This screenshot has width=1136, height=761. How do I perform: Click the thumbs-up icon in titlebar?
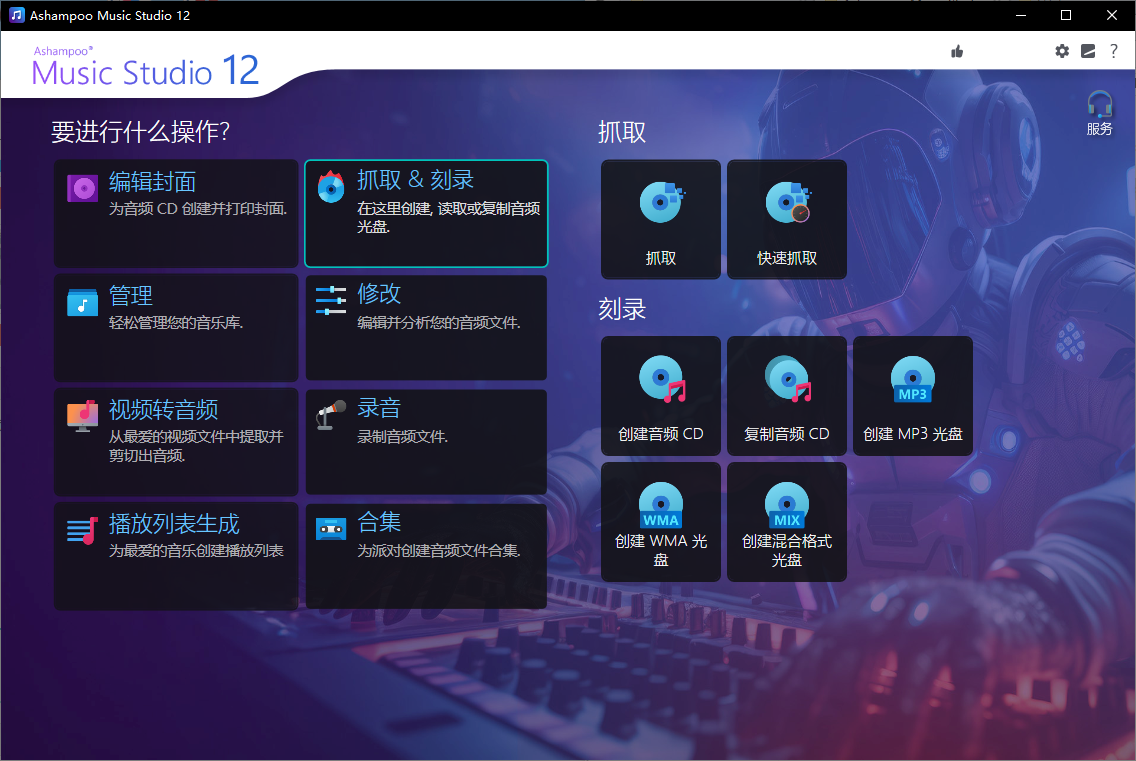tap(956, 51)
